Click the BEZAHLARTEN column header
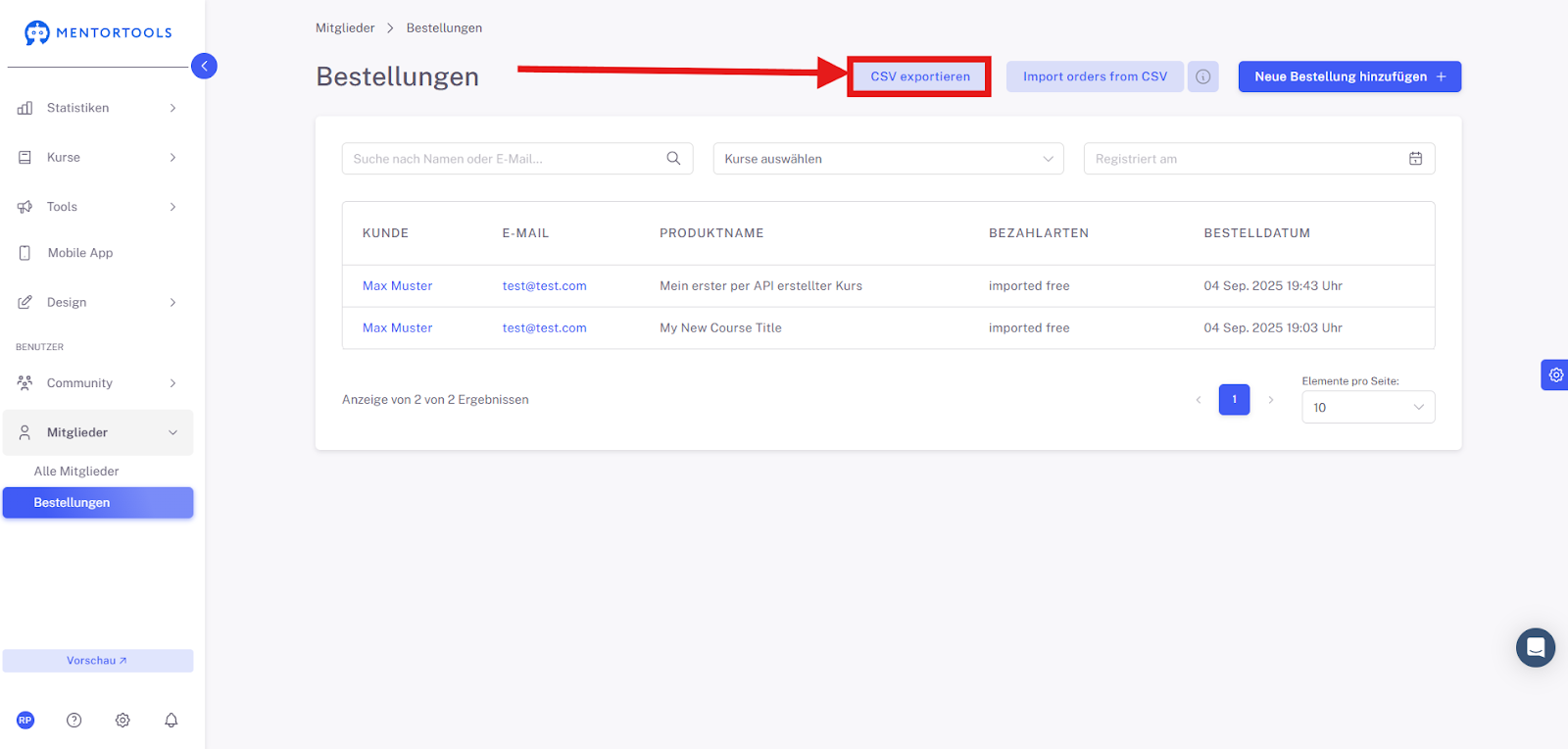1568x749 pixels. pos(1039,233)
